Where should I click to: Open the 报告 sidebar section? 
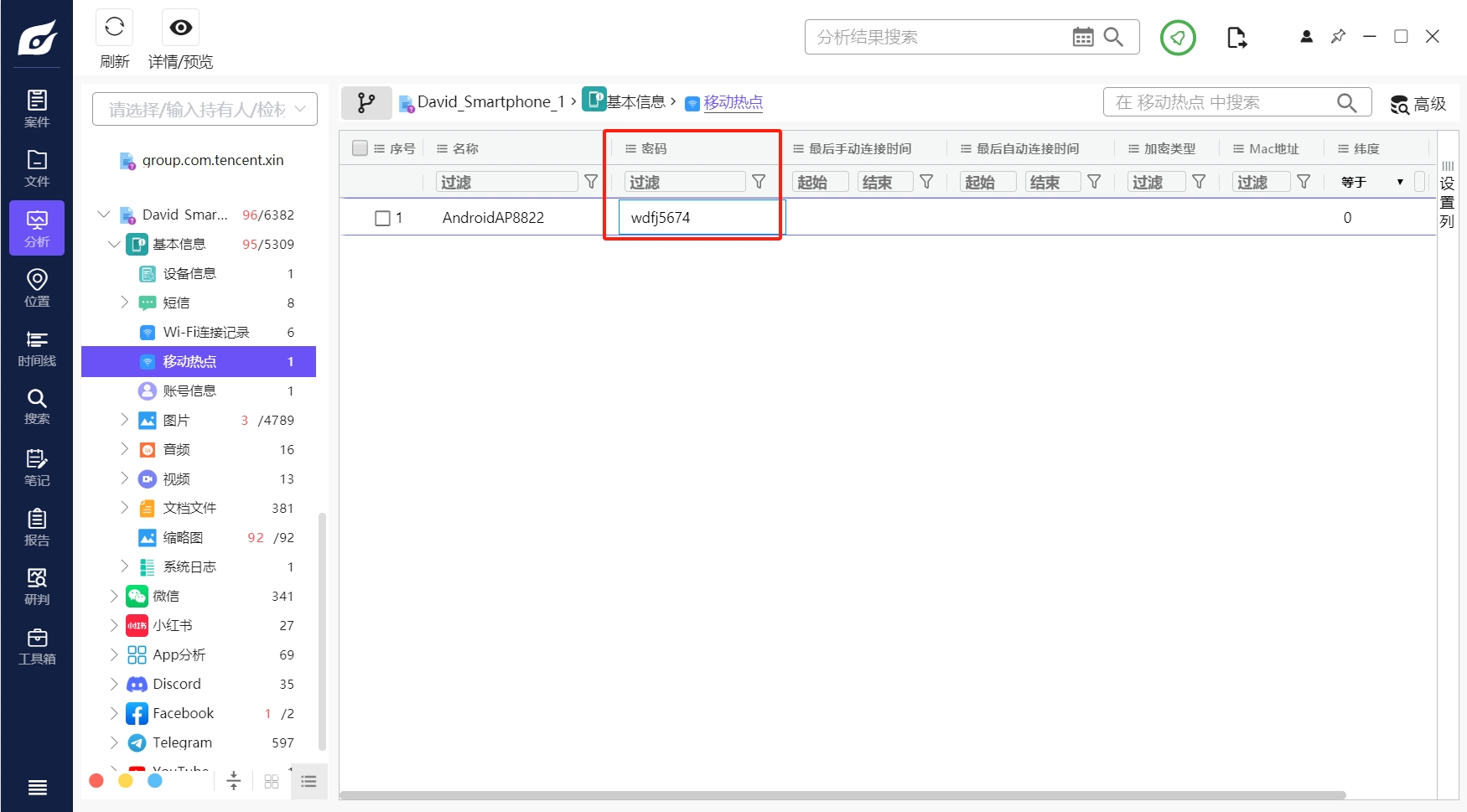click(x=37, y=526)
